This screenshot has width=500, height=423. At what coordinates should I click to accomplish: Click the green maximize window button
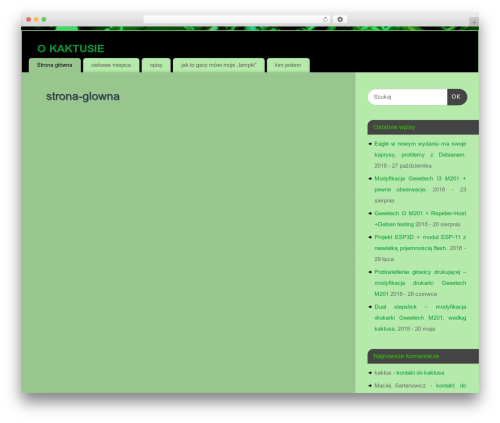[44, 20]
